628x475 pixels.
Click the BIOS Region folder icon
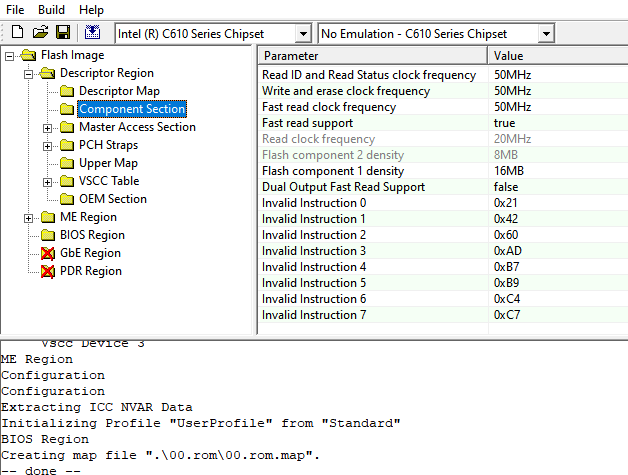point(48,235)
